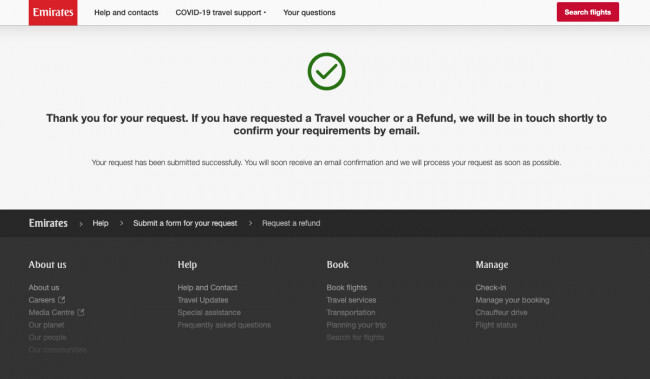Click the Search flights button
The image size is (650, 379).
tap(587, 12)
